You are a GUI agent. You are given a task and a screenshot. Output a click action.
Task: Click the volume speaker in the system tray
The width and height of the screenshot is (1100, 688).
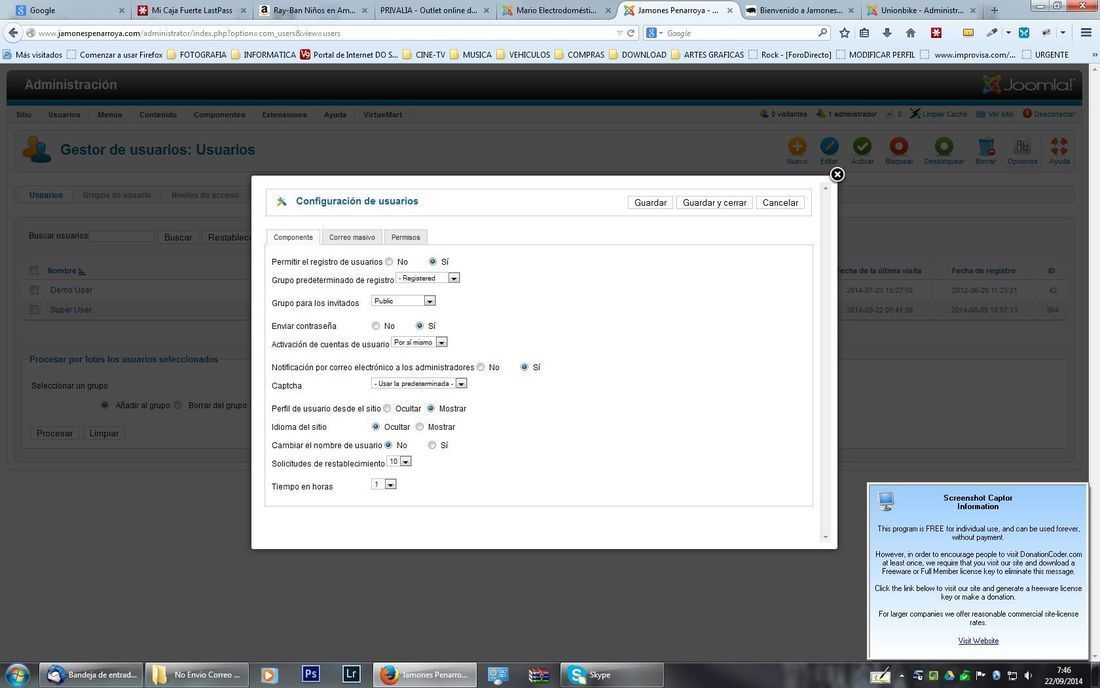click(x=1028, y=675)
